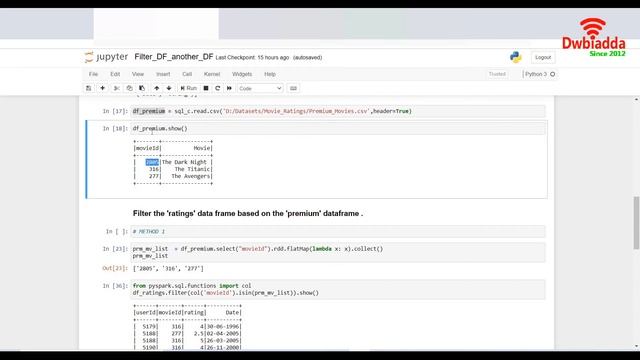The image size is (640, 360).
Task: Click the Jupyter logo
Action: 106,57
